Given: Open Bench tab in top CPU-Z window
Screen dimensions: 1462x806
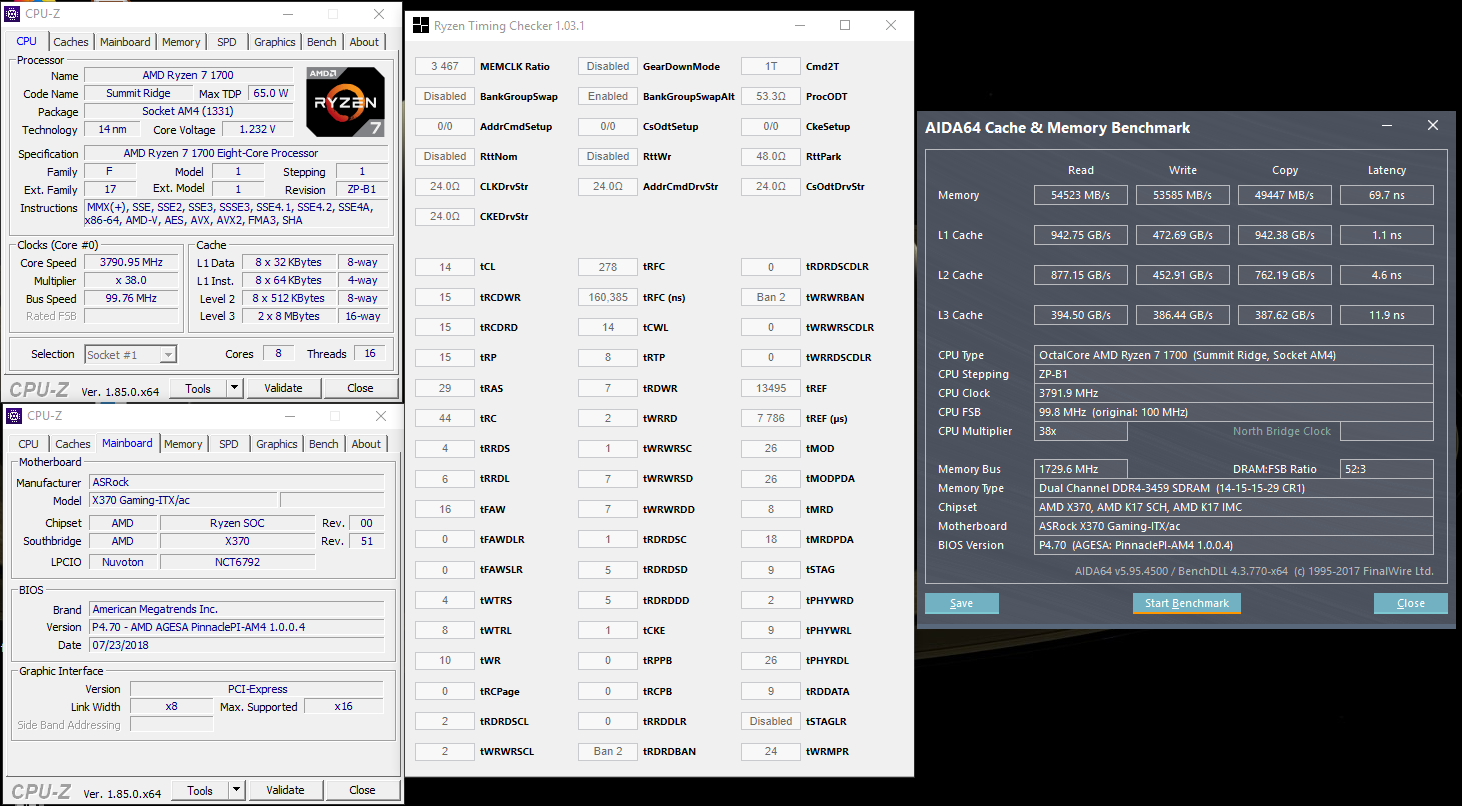Looking at the screenshot, I should point(321,42).
